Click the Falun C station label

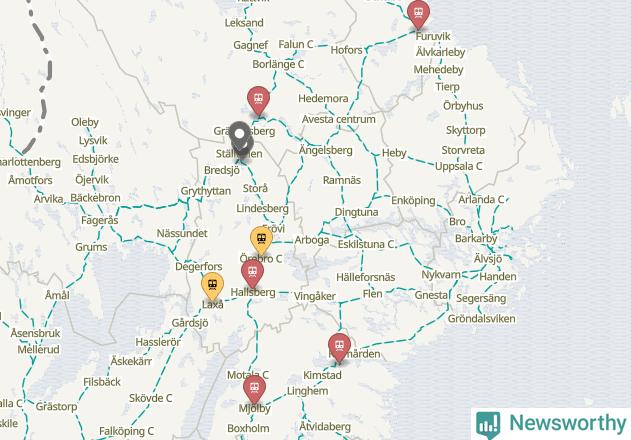pos(296,44)
